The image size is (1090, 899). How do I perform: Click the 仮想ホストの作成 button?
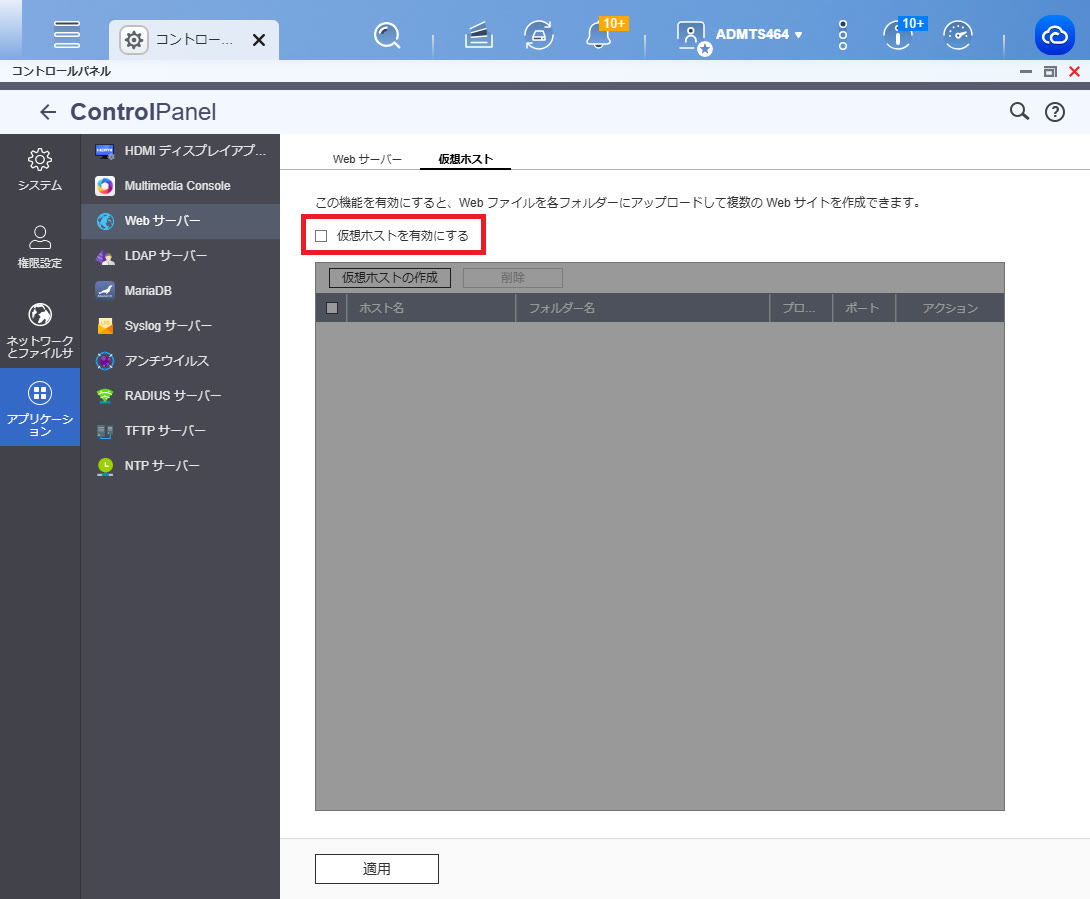coord(390,278)
